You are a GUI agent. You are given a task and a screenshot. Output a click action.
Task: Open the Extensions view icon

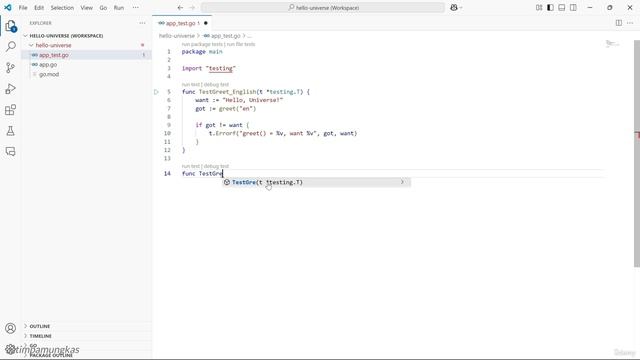pyautogui.click(x=11, y=110)
